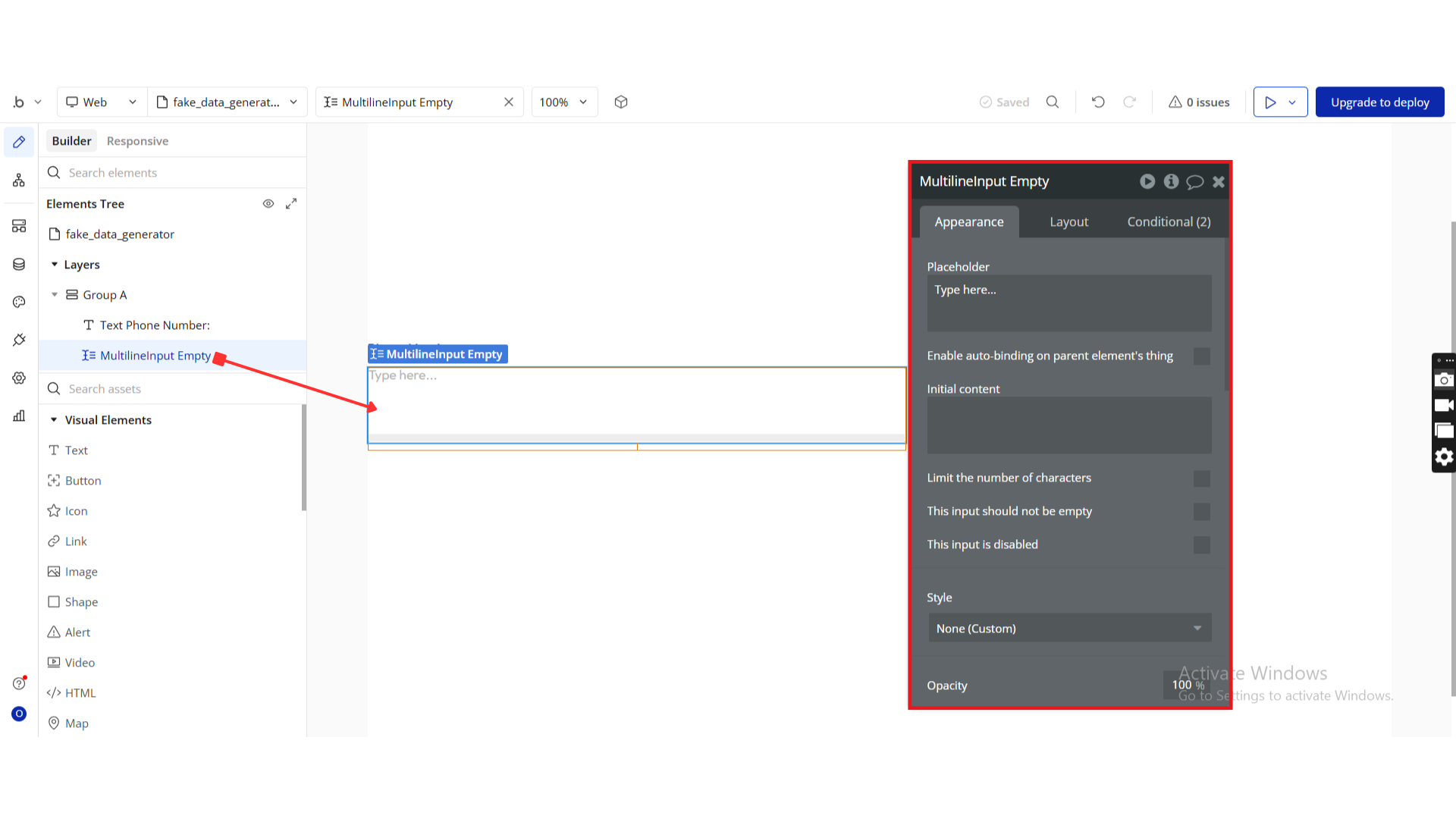
Task: Switch to the Responsive tab
Action: [x=137, y=141]
